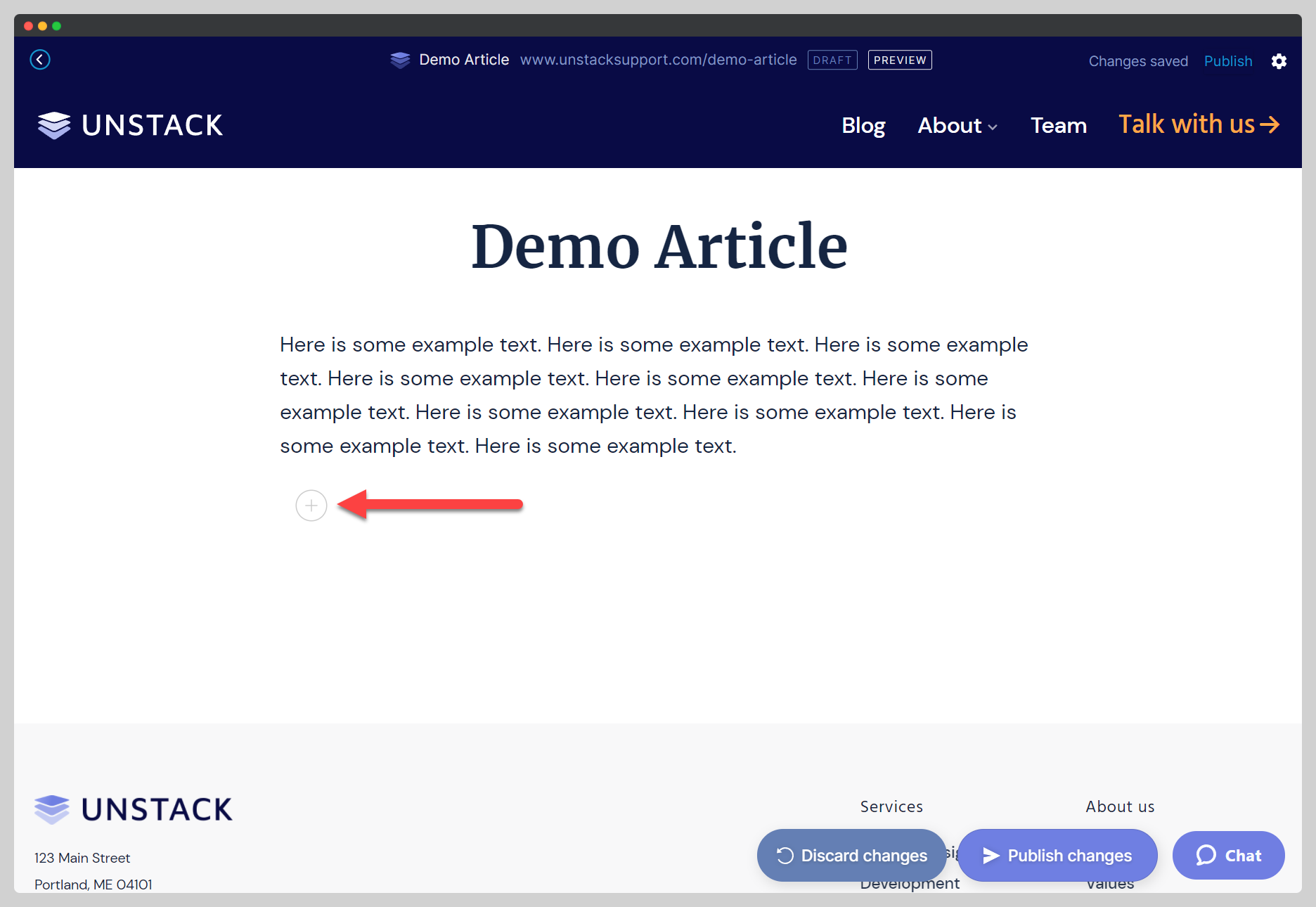This screenshot has height=907, width=1316.
Task: Click the plus icon to add content
Action: (311, 506)
